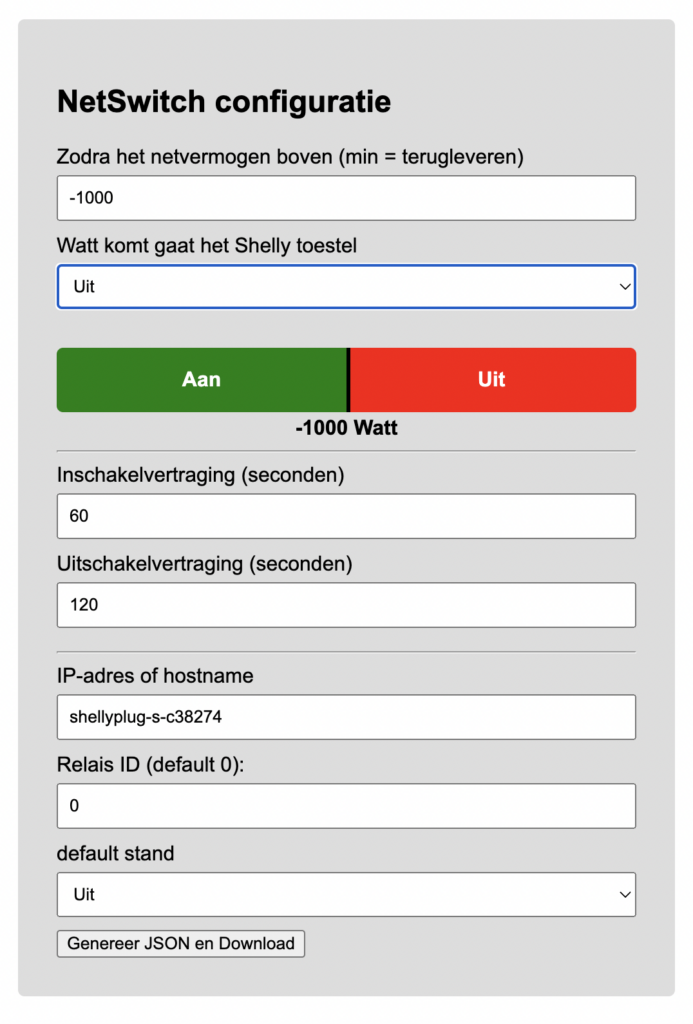693x1024 pixels.
Task: Click the netvermogen threshold field showing -1000
Action: click(x=346, y=198)
